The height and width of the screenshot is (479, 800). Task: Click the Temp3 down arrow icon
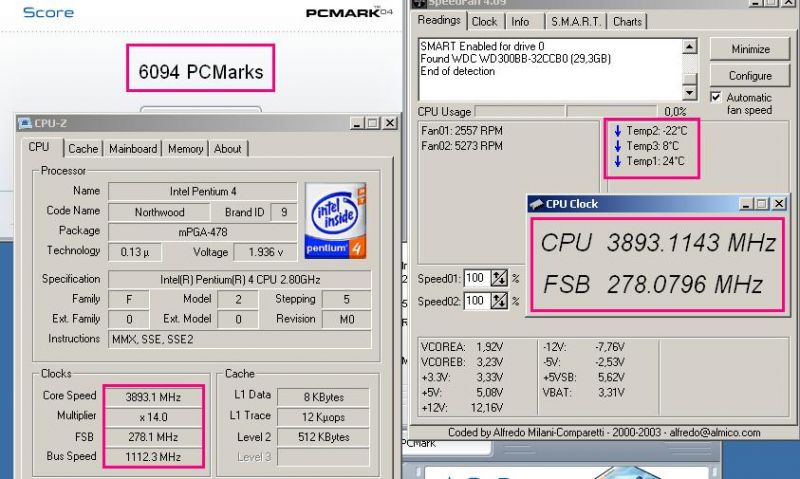[x=618, y=146]
